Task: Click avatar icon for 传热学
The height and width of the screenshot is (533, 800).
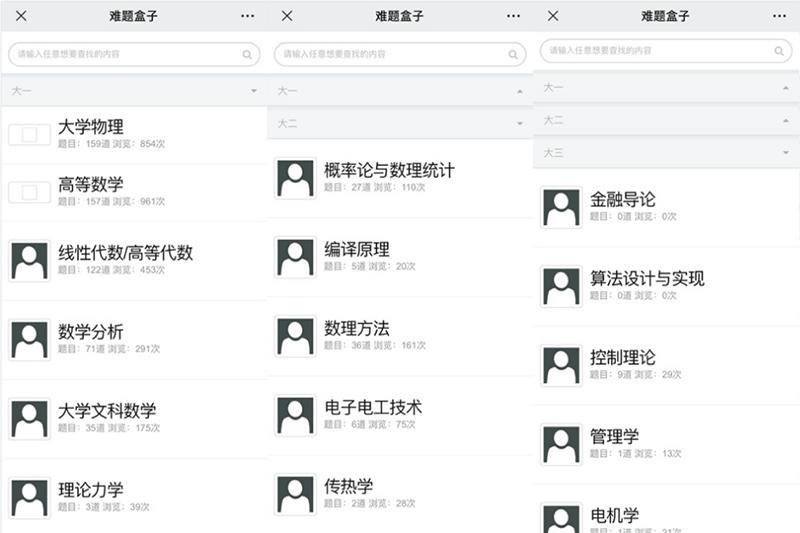Action: click(x=295, y=494)
